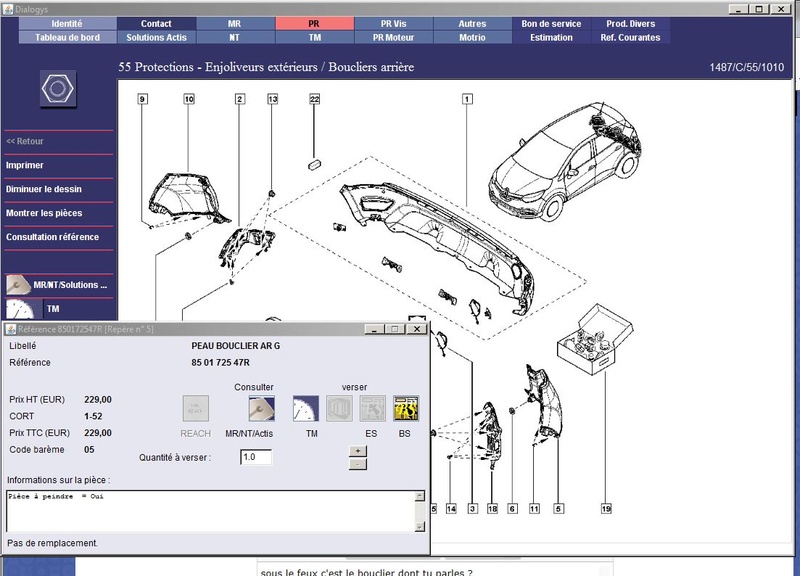Open the PR Moteur tab
The image size is (800, 576).
(393, 37)
